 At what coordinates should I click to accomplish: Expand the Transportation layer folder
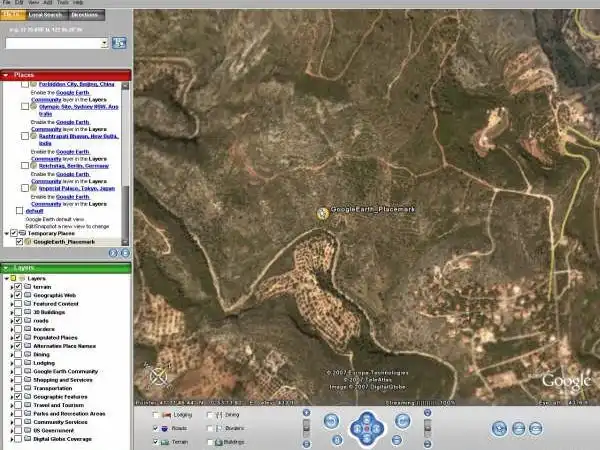[12, 388]
